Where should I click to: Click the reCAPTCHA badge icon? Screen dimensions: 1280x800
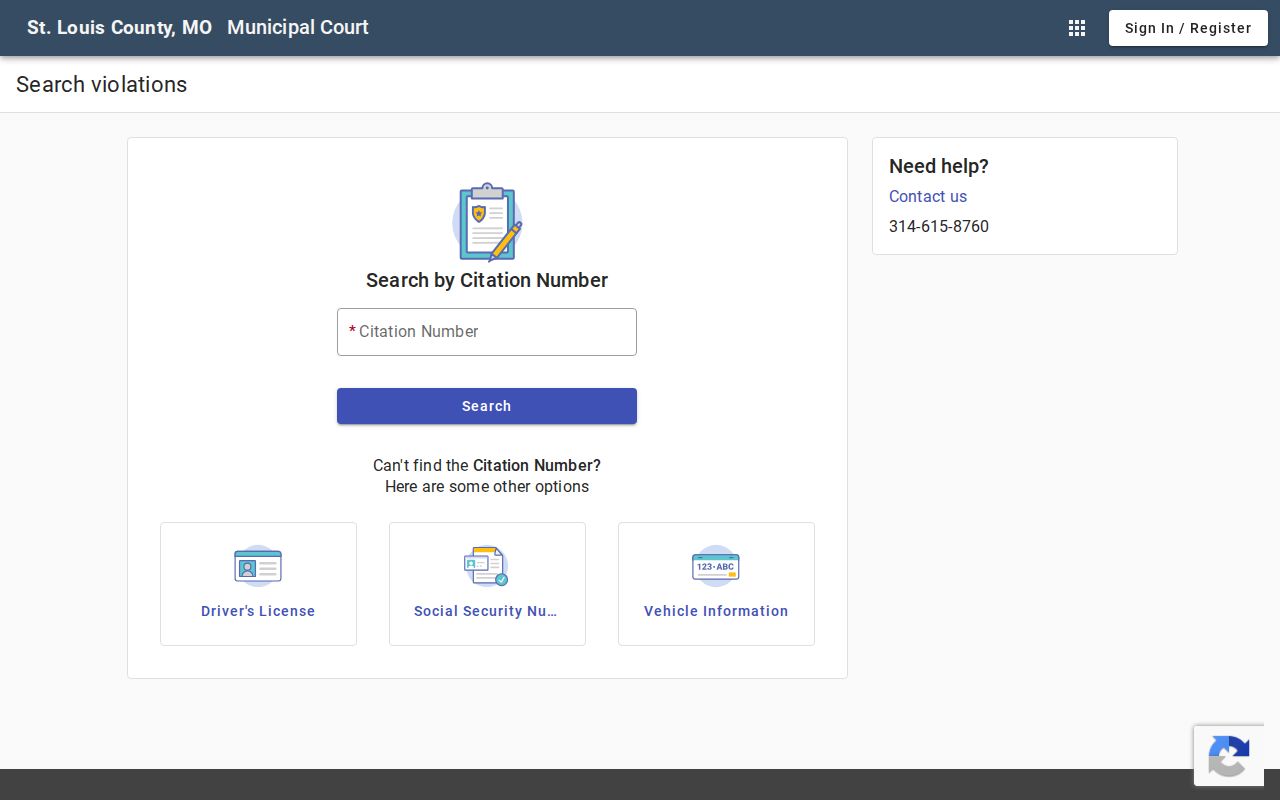click(1229, 756)
